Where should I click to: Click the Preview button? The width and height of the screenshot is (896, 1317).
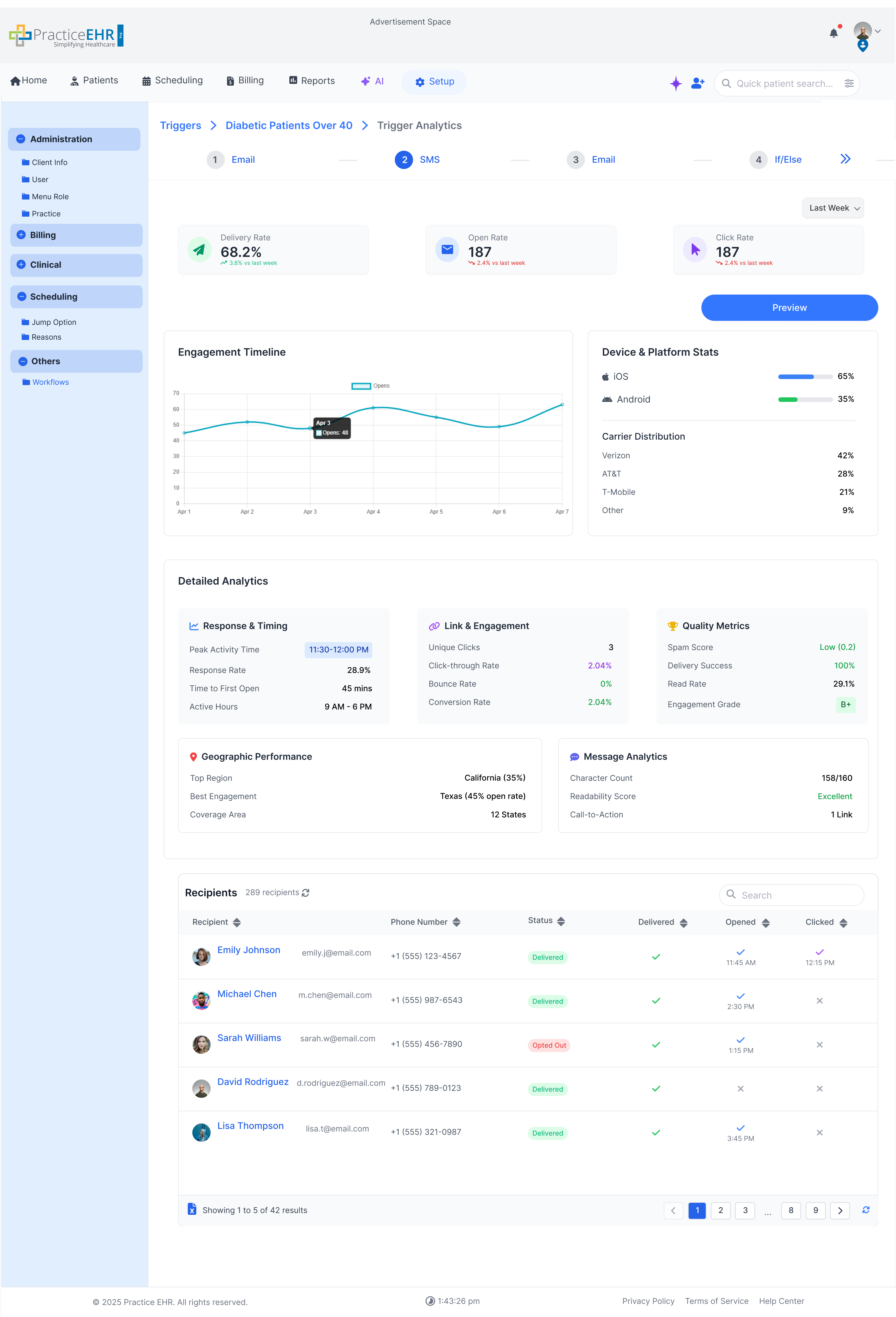click(x=789, y=307)
